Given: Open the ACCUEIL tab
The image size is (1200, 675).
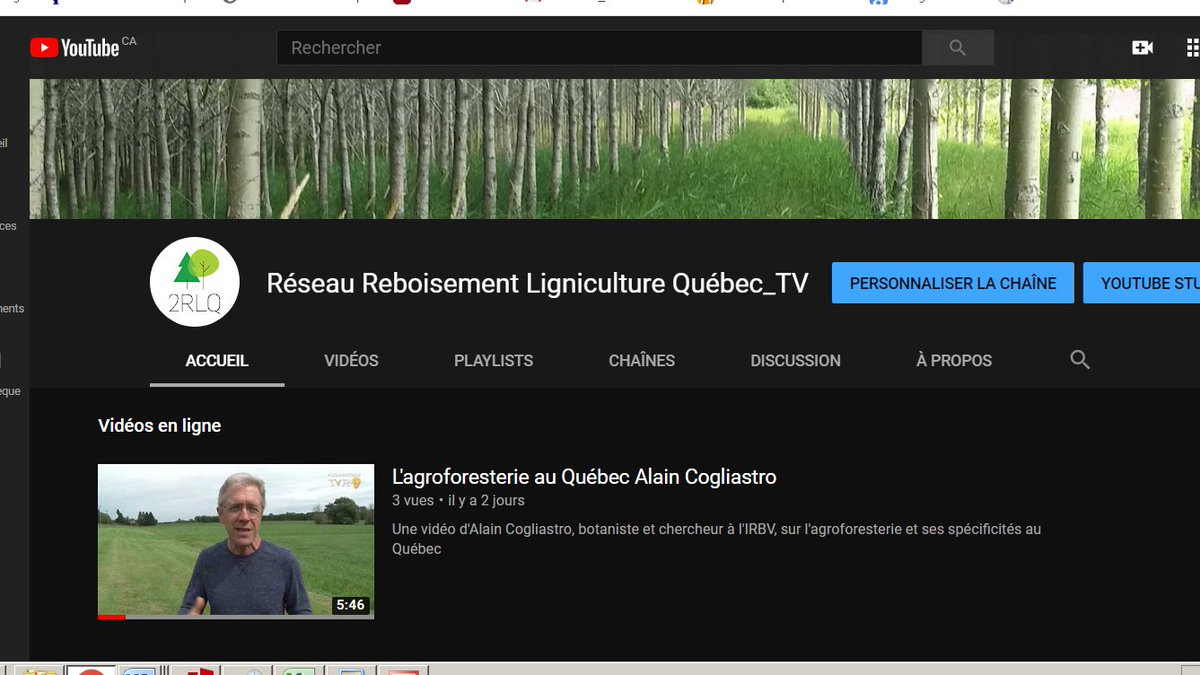Looking at the screenshot, I should pyautogui.click(x=217, y=361).
